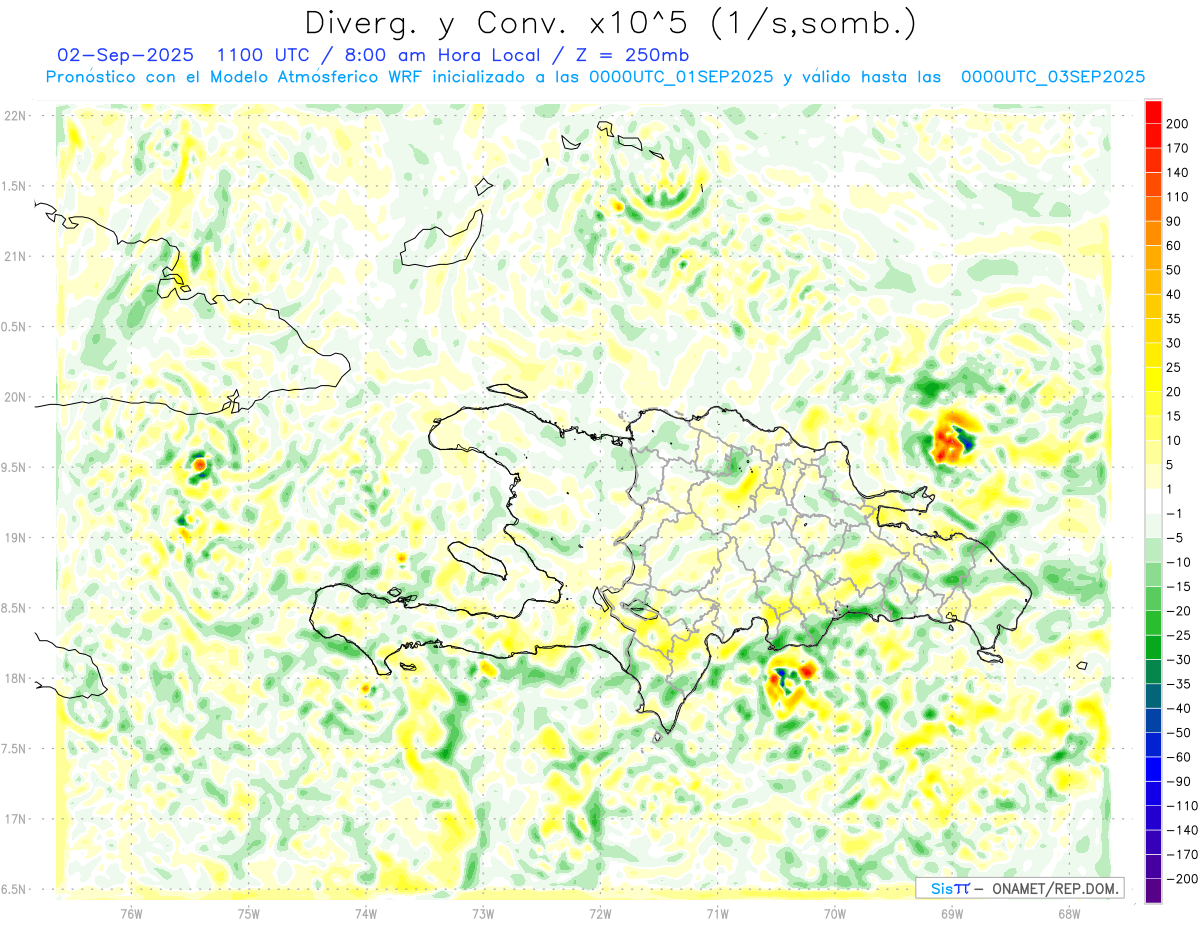Click the '9.5N' latitude label

[x=15, y=467]
